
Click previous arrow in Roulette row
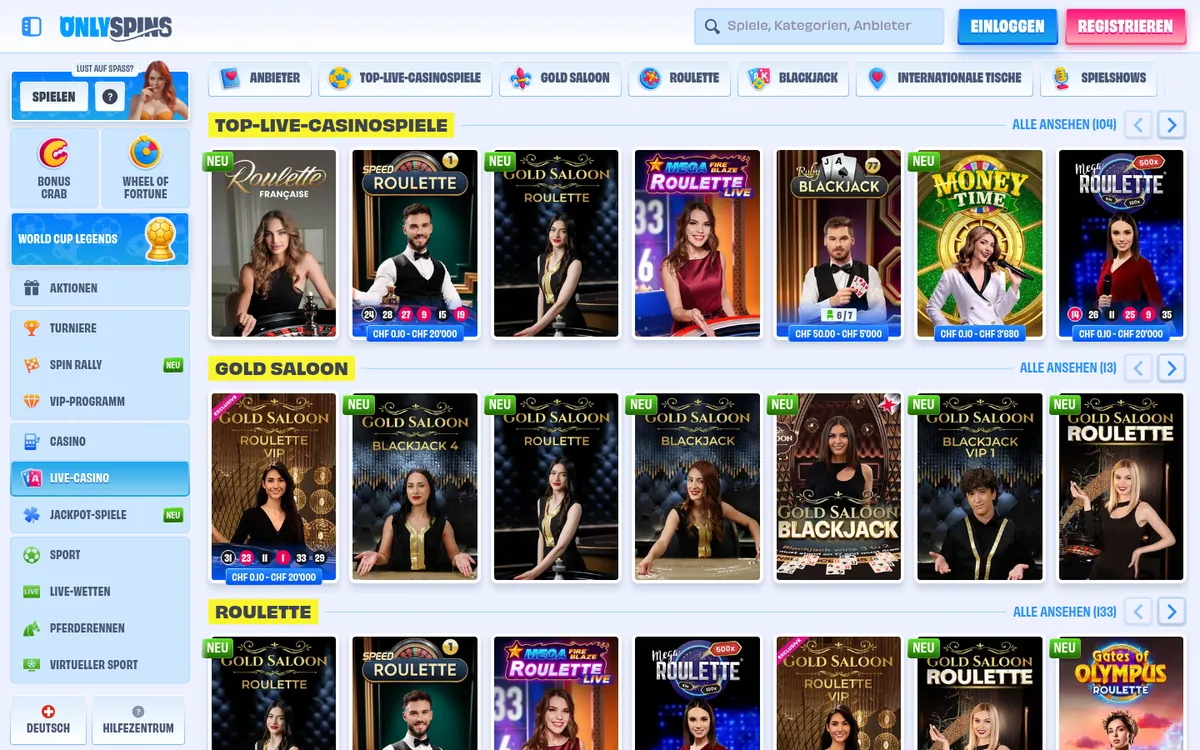pyautogui.click(x=1138, y=612)
